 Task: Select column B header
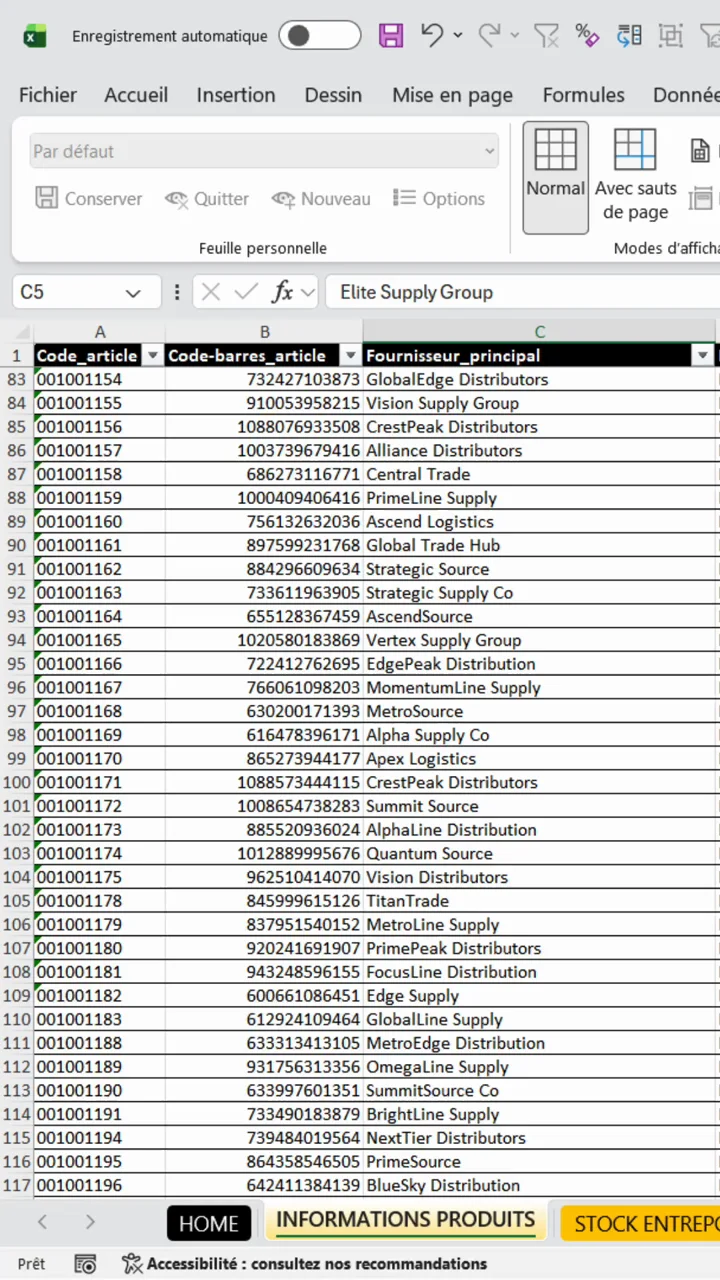click(x=265, y=332)
